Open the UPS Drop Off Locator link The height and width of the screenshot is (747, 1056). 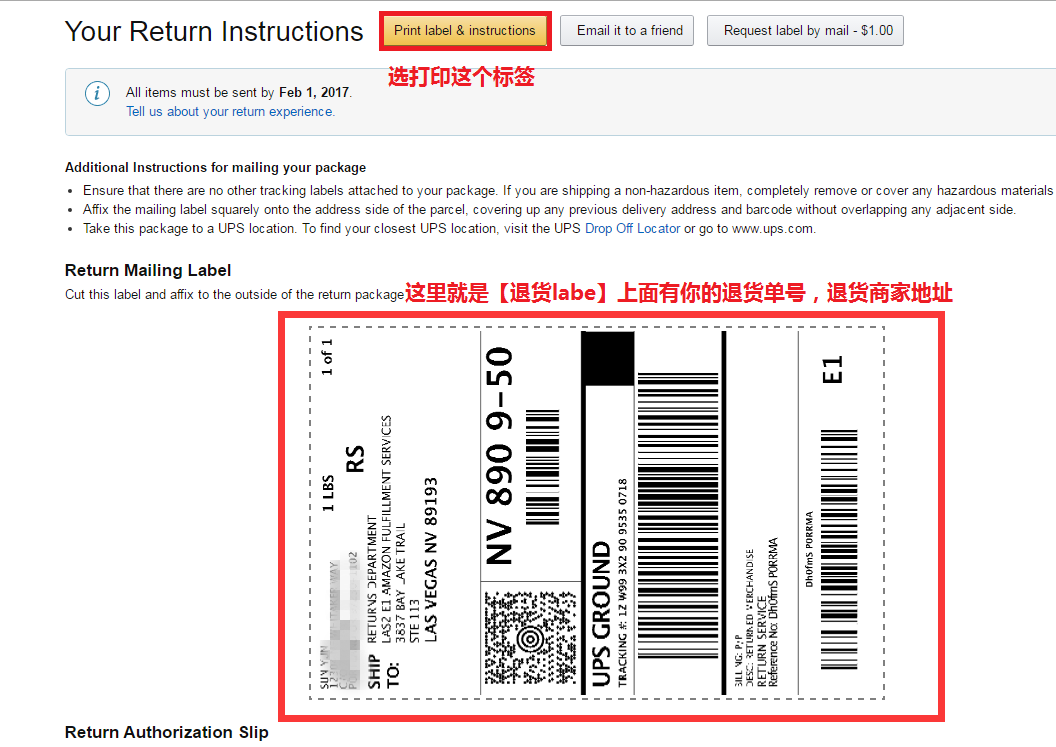pyautogui.click(x=632, y=228)
